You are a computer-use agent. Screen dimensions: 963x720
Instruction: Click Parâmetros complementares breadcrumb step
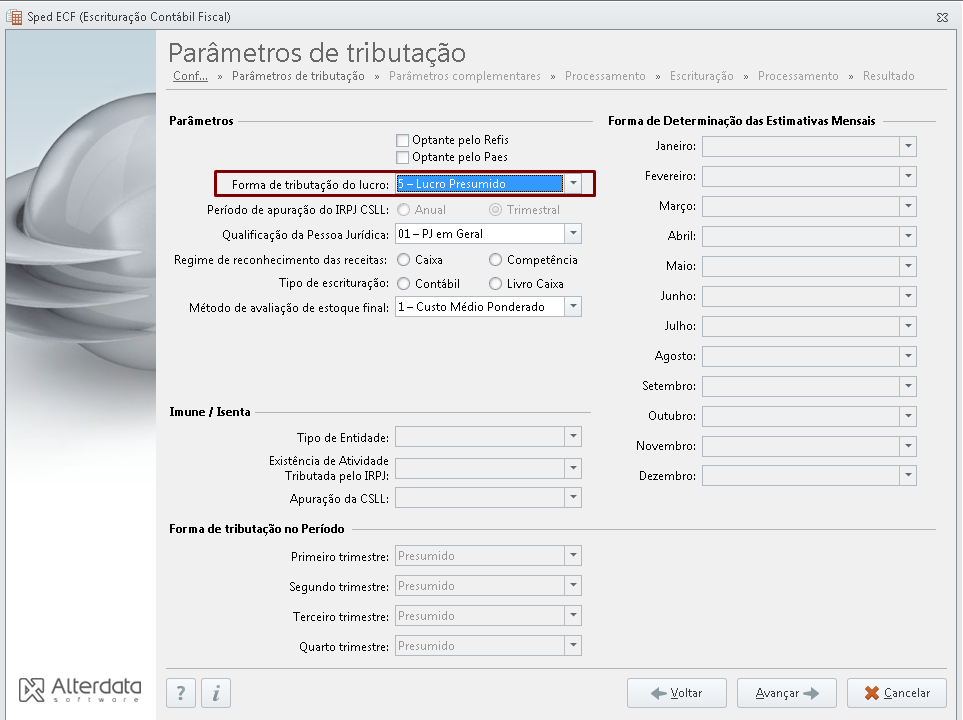pyautogui.click(x=465, y=76)
